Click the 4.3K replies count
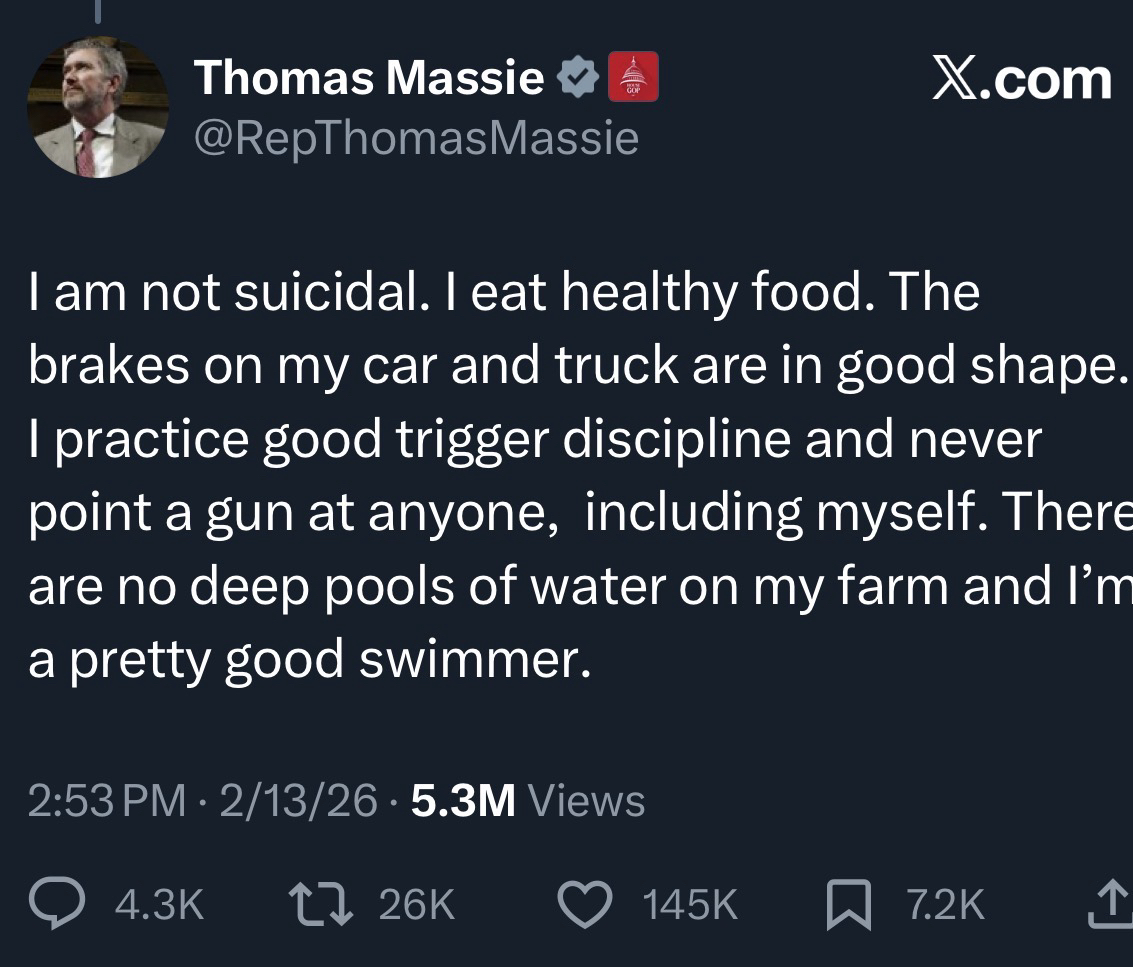The image size is (1133, 967). point(160,906)
